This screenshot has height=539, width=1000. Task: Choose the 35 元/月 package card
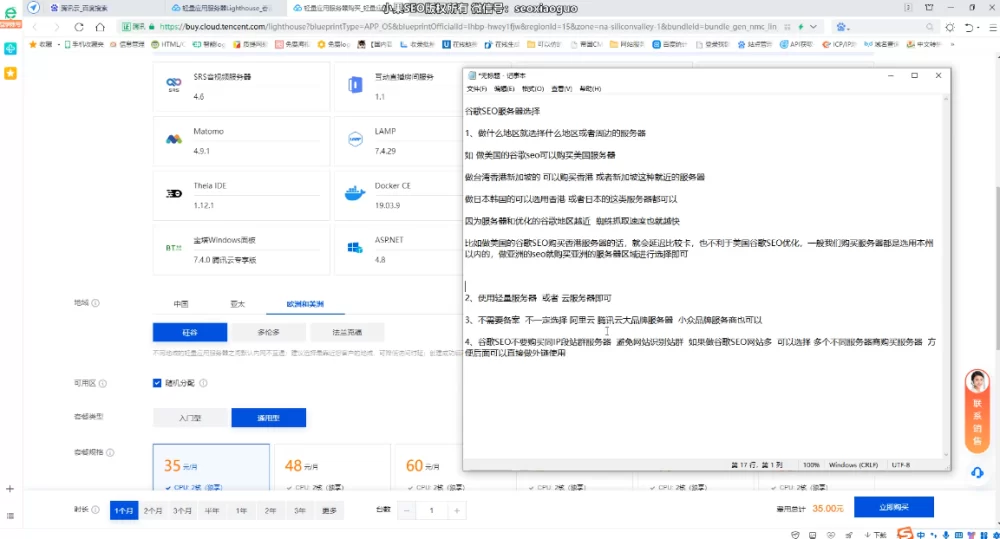coord(211,468)
